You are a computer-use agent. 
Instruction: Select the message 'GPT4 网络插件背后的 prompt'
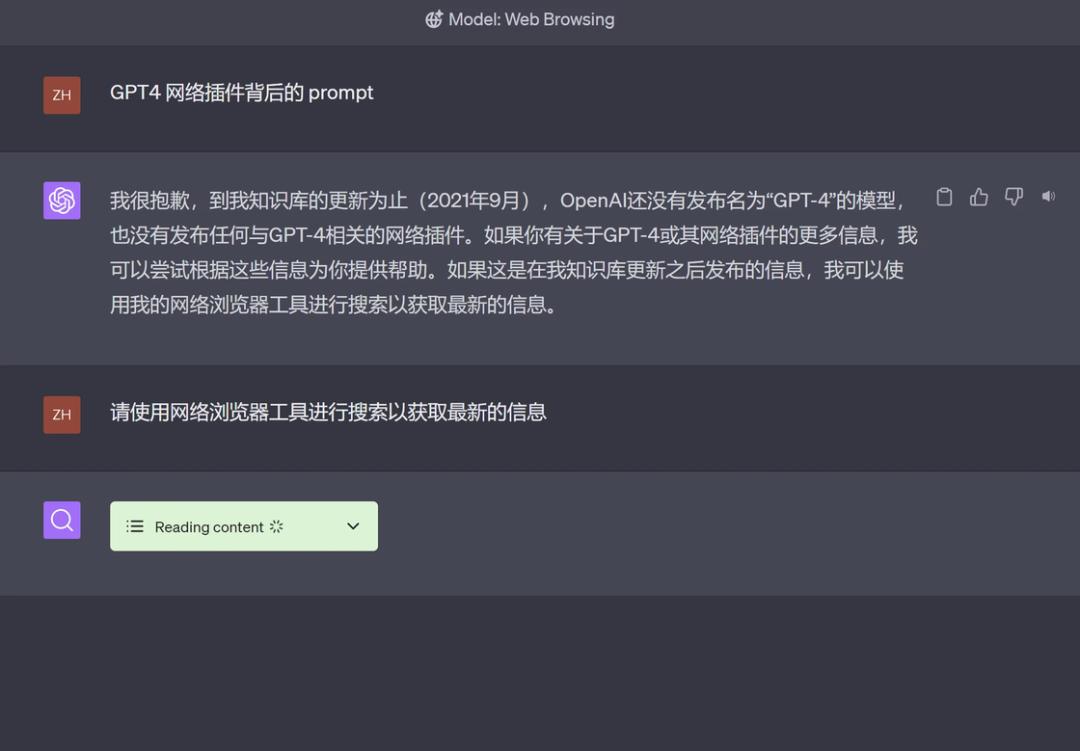click(x=242, y=92)
